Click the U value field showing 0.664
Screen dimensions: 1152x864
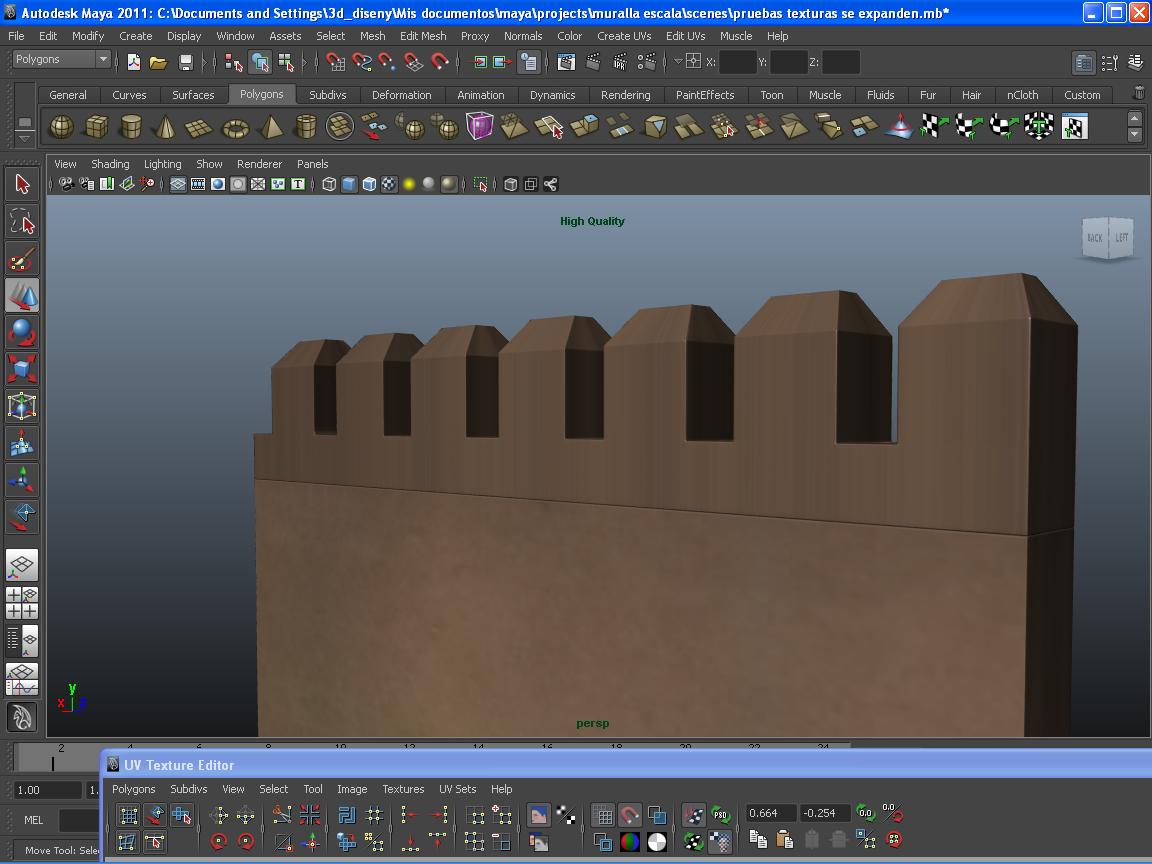coord(770,813)
